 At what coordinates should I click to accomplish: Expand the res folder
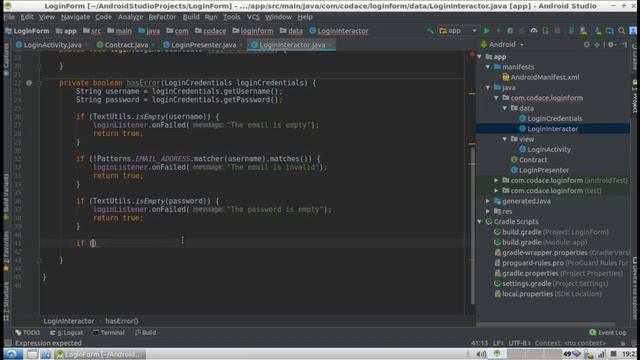coord(488,211)
